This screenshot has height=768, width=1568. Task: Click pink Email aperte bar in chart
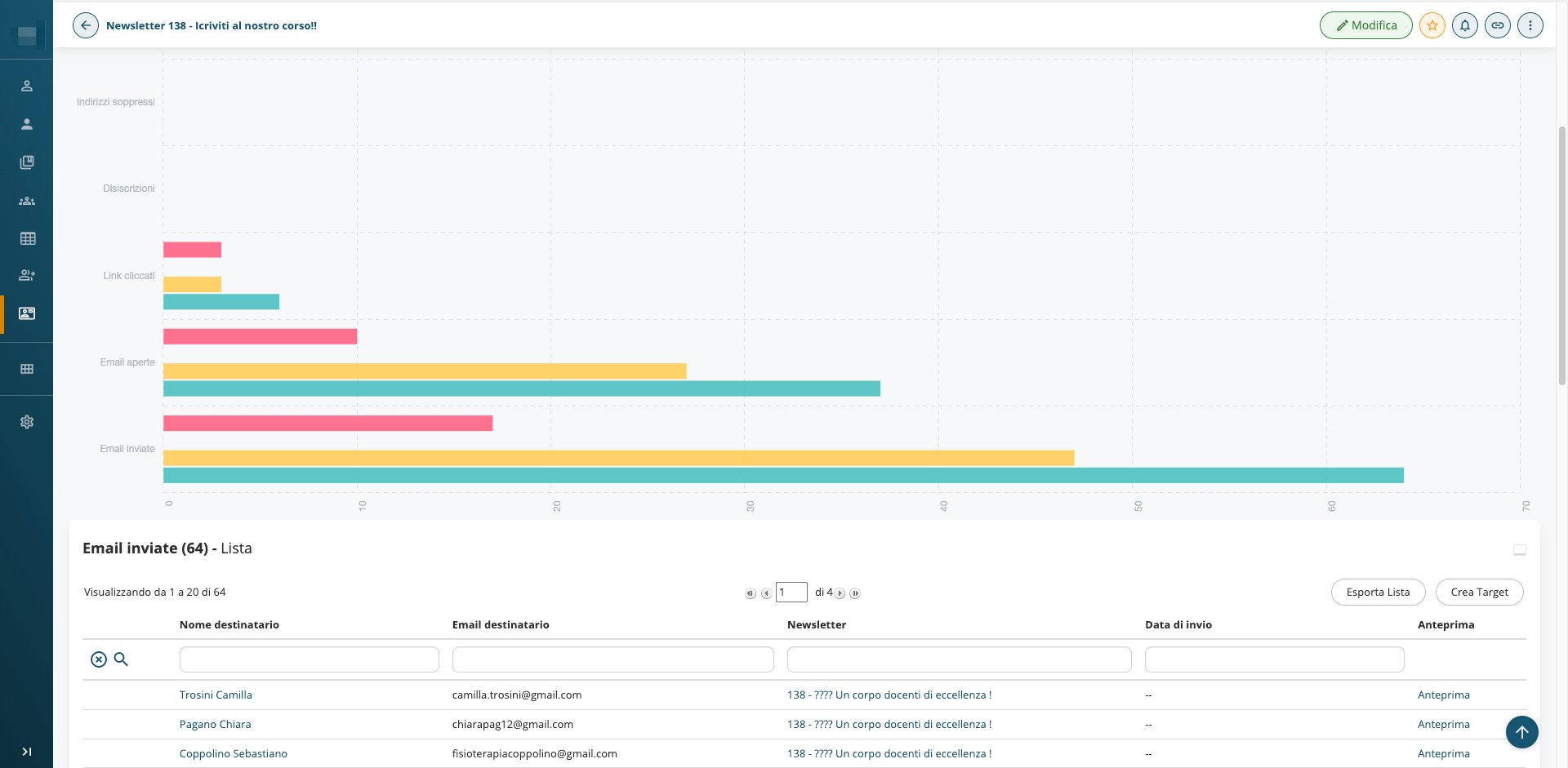[x=260, y=336]
